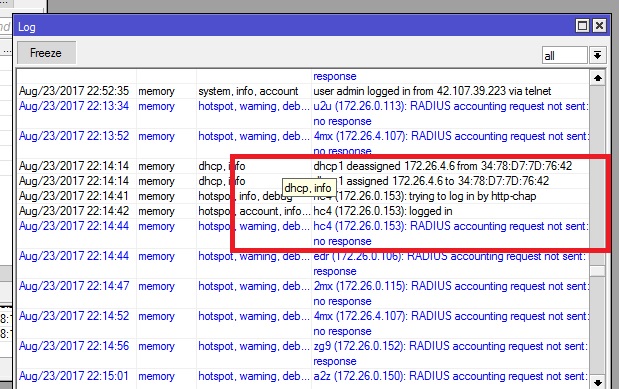
Task: Select u2u (172.26.0.113) RADIUS log message
Action: point(451,113)
